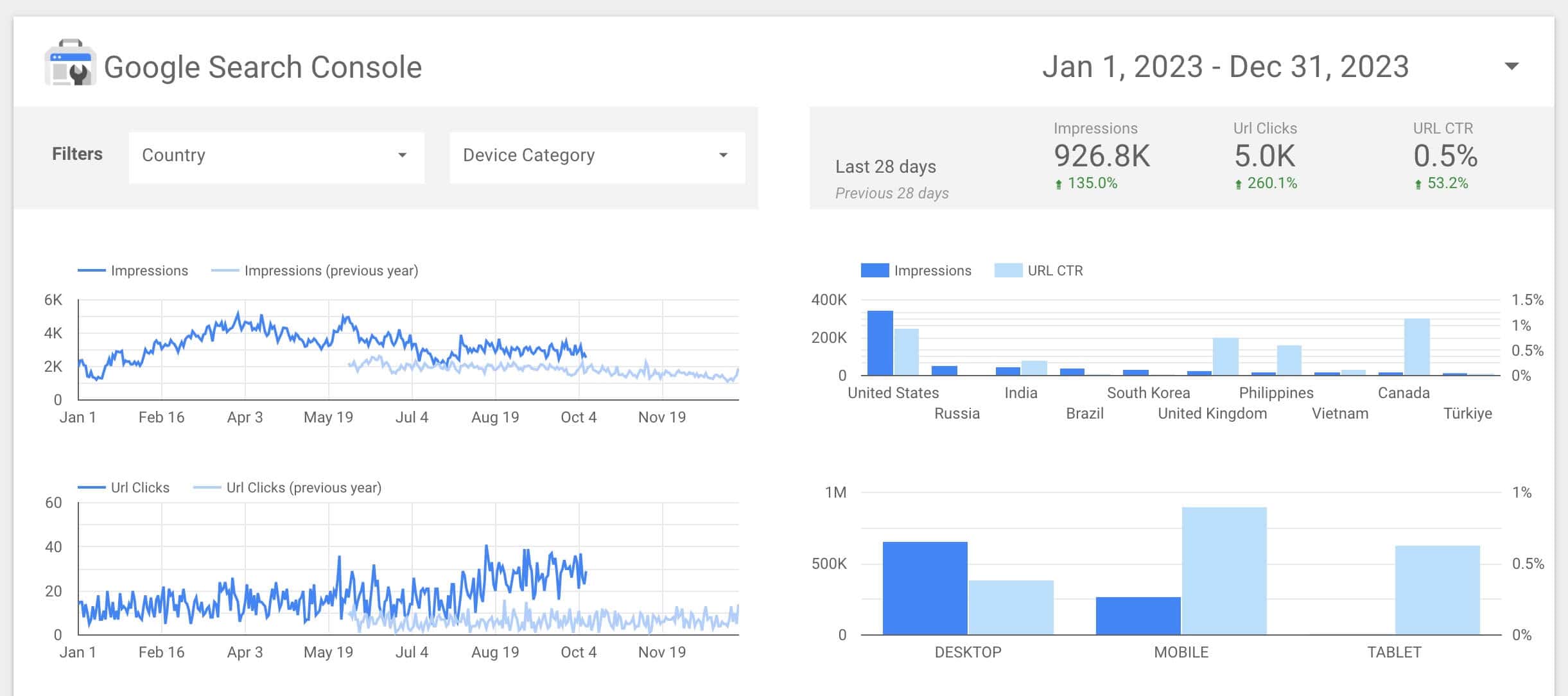Screen dimensions: 1568x696
Task: Click the Google Search Console logo icon
Action: click(71, 63)
